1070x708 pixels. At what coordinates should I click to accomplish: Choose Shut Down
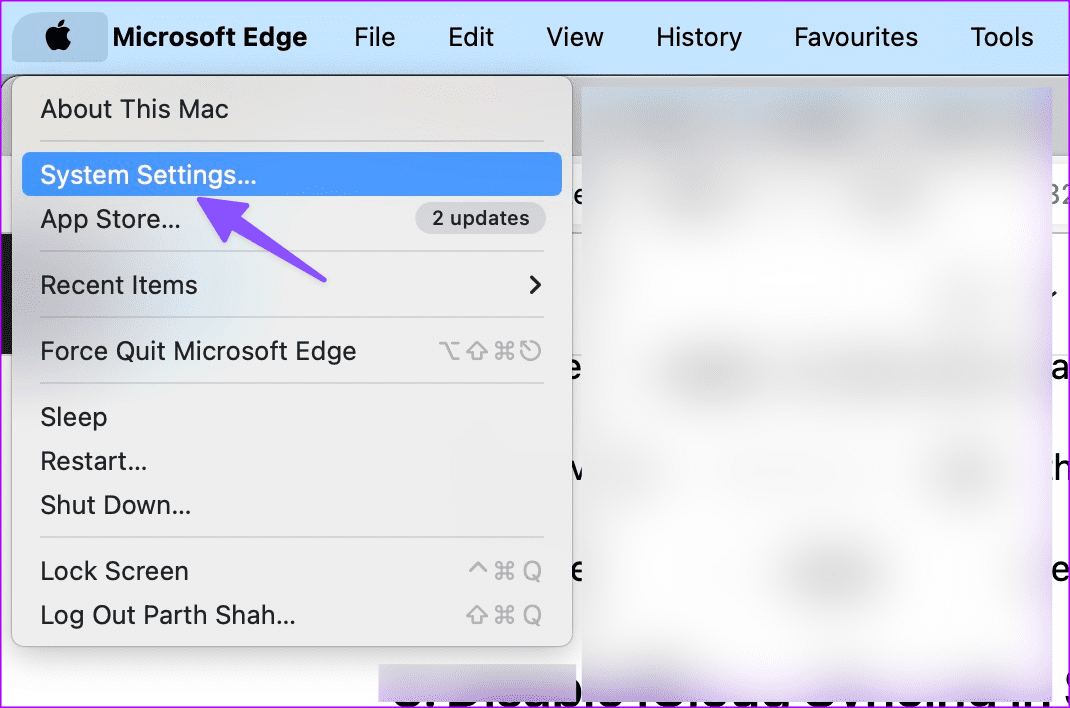115,505
